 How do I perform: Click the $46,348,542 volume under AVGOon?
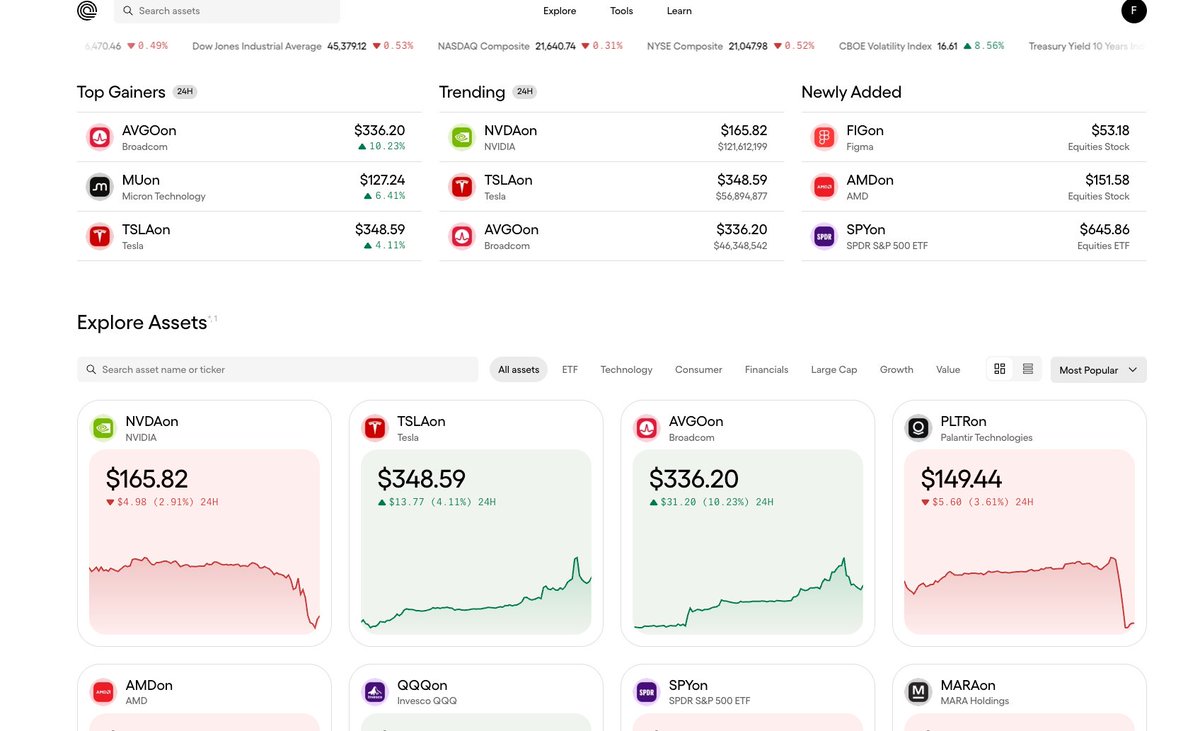click(x=740, y=246)
